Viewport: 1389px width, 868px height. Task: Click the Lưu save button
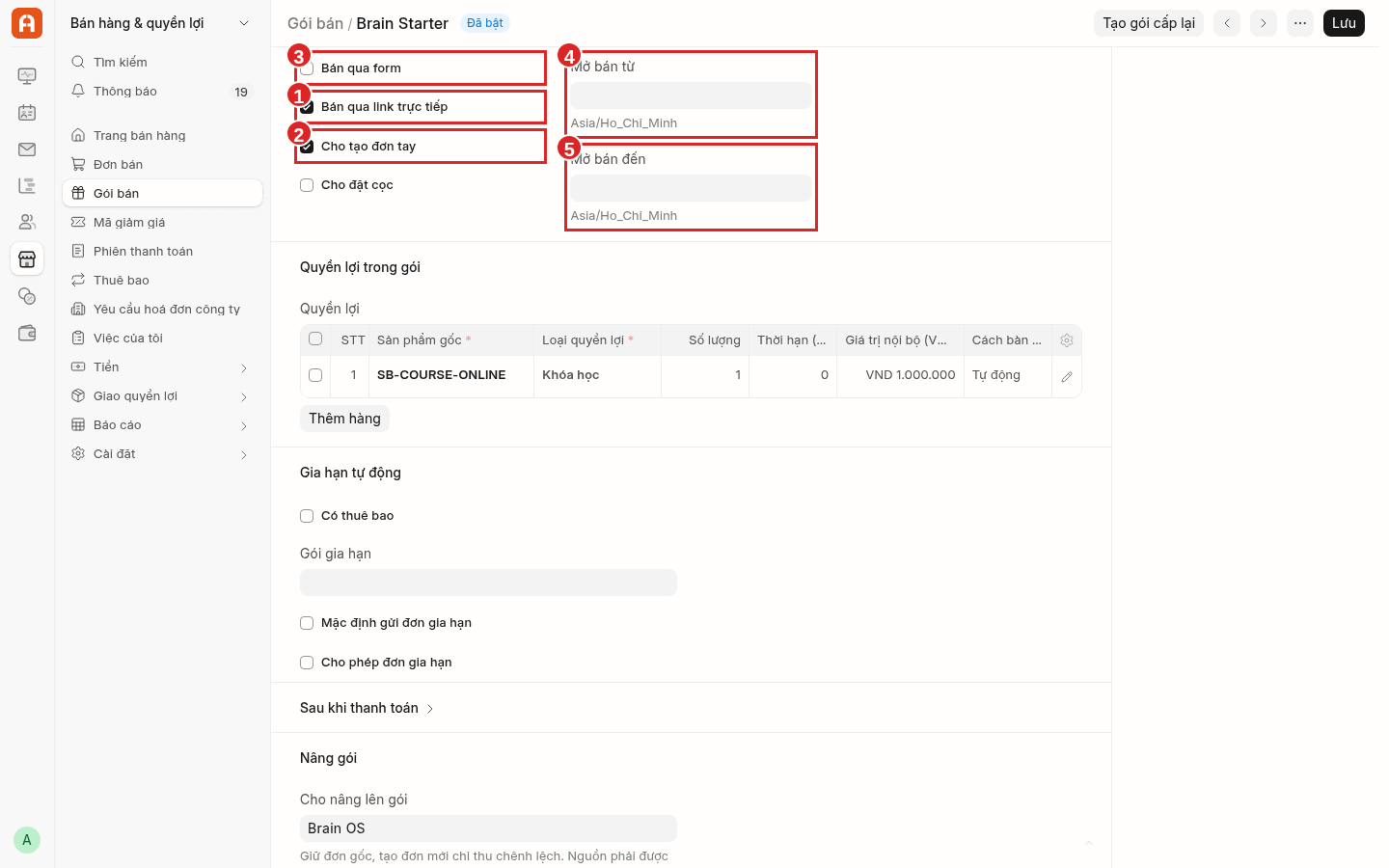(1344, 23)
